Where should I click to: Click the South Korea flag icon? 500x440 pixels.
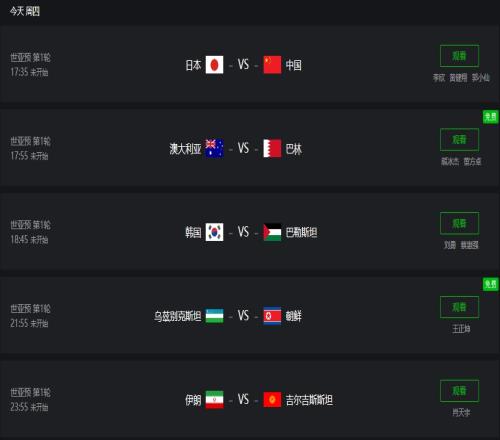point(214,232)
